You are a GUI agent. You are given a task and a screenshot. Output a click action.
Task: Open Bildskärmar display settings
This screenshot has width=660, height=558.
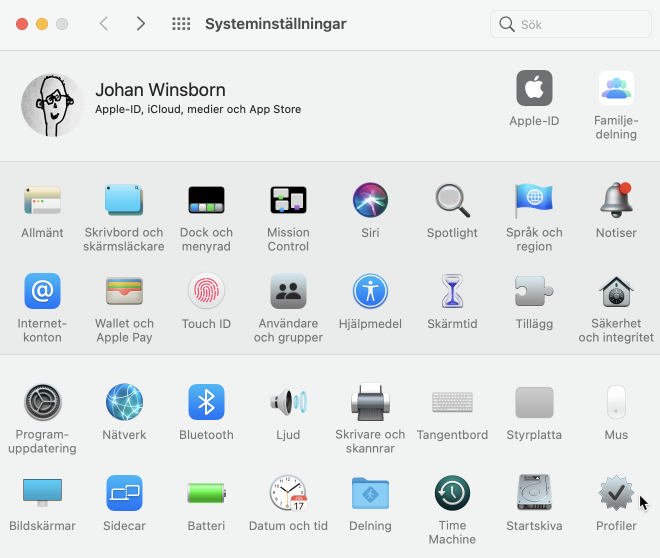pos(42,492)
